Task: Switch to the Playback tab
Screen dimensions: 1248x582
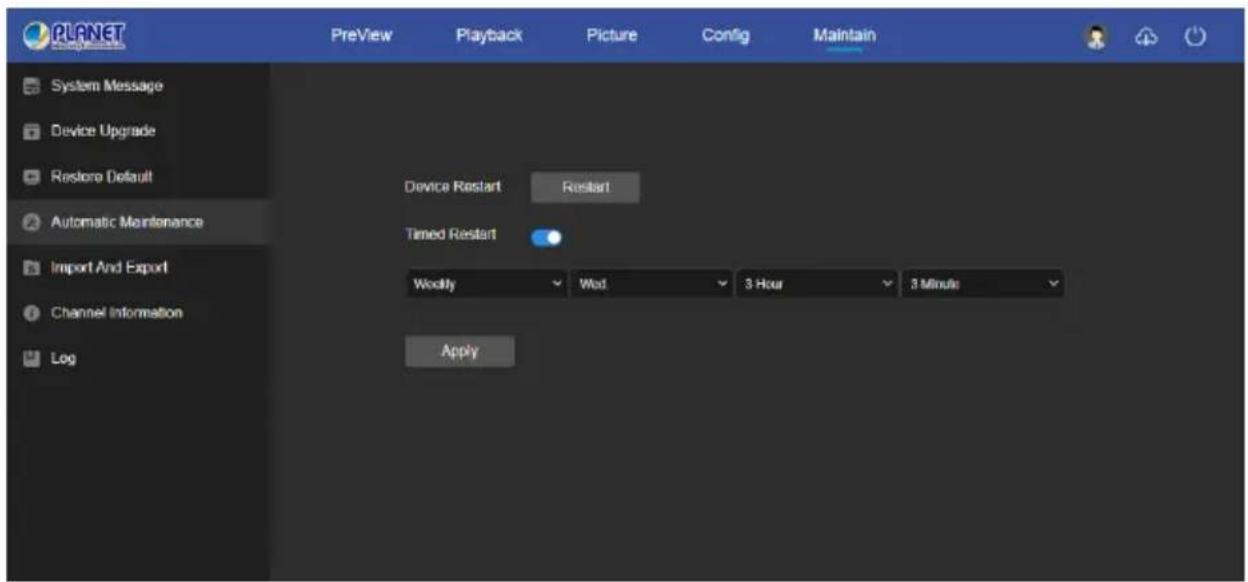Action: click(x=490, y=36)
